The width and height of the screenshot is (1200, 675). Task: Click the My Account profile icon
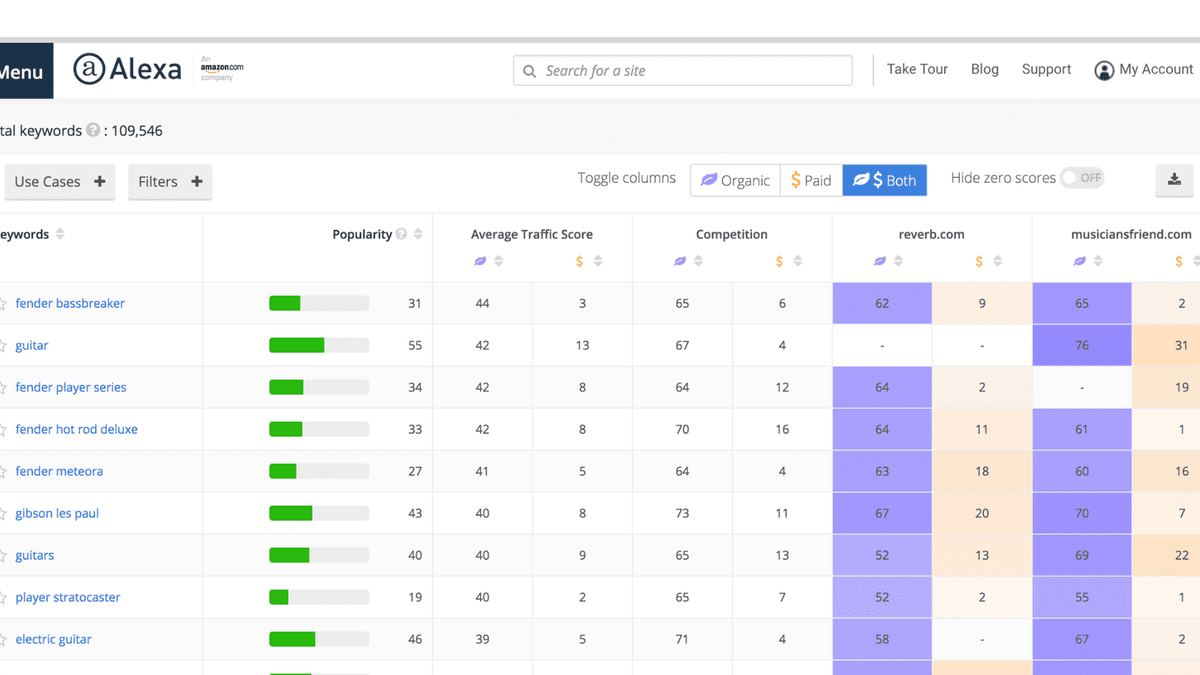(1104, 70)
